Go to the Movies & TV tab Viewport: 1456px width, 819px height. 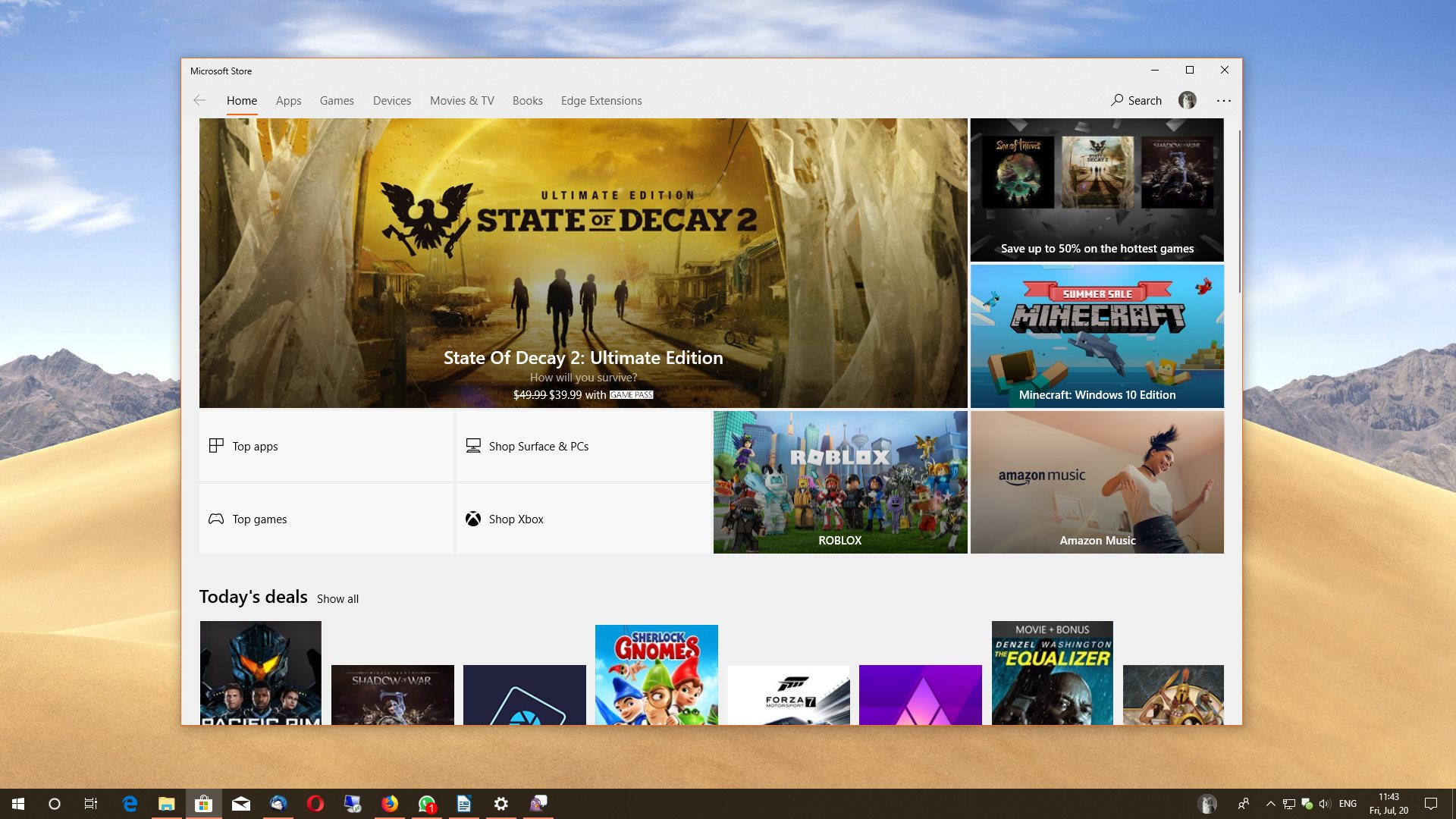pyautogui.click(x=462, y=100)
